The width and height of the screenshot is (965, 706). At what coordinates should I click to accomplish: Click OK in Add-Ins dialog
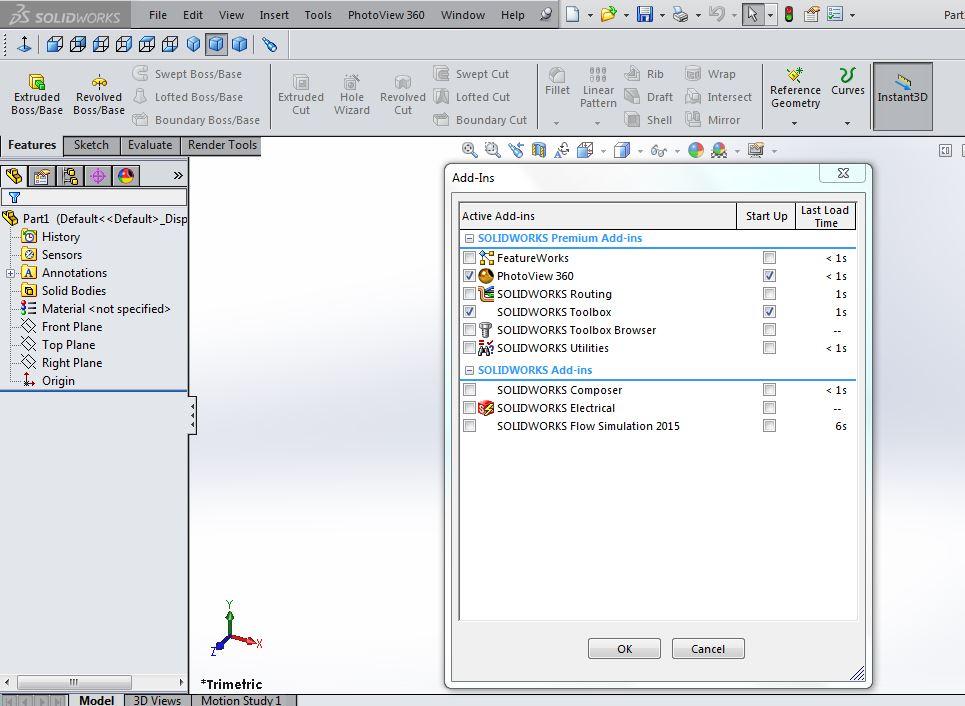[624, 648]
